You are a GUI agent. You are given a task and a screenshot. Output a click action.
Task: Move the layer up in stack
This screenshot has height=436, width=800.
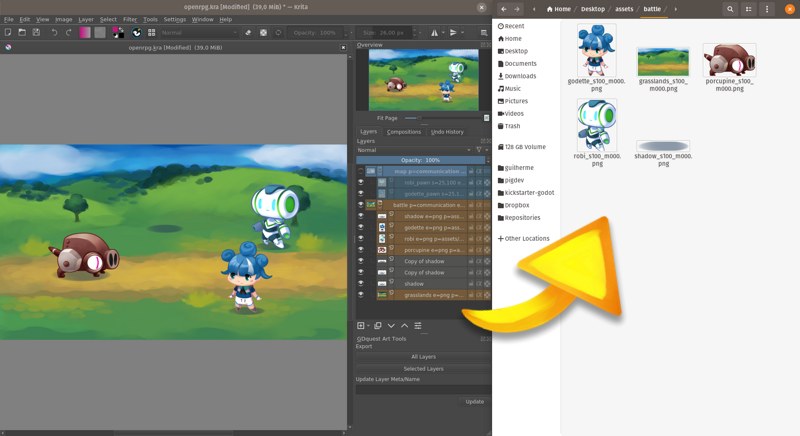(405, 325)
